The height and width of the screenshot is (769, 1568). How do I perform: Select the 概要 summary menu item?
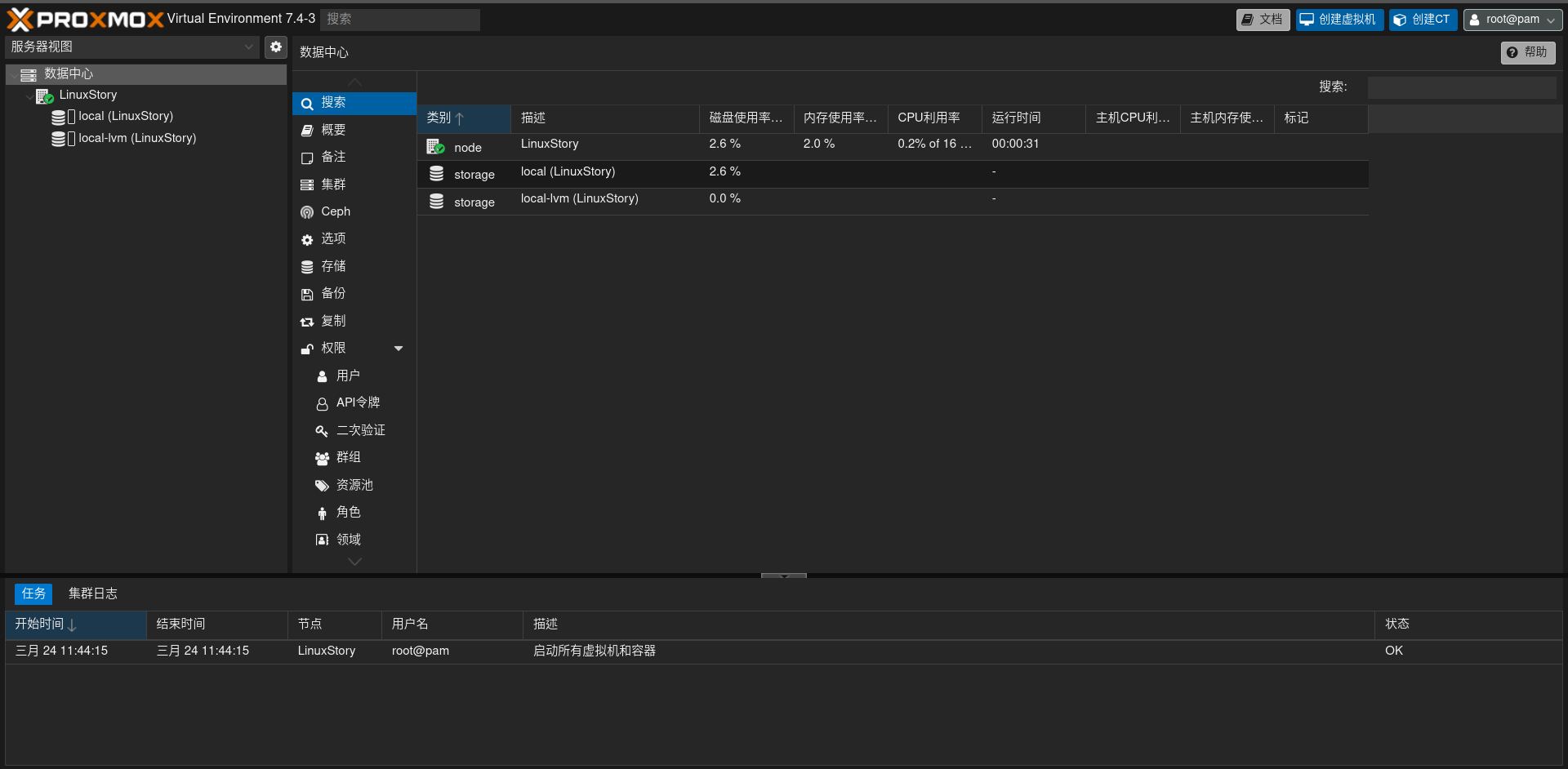(333, 130)
